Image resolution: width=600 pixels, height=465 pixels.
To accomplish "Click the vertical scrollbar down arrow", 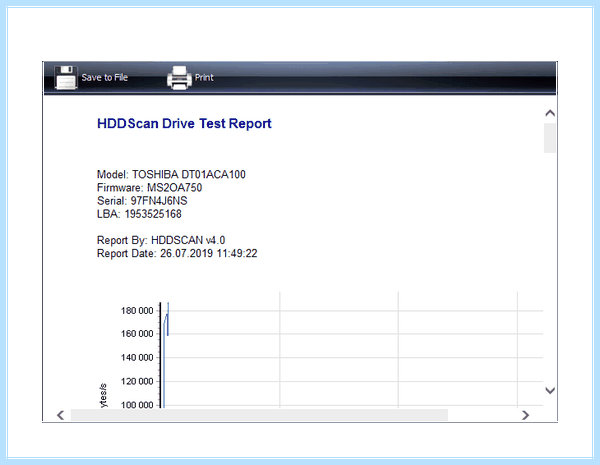I will pyautogui.click(x=550, y=390).
